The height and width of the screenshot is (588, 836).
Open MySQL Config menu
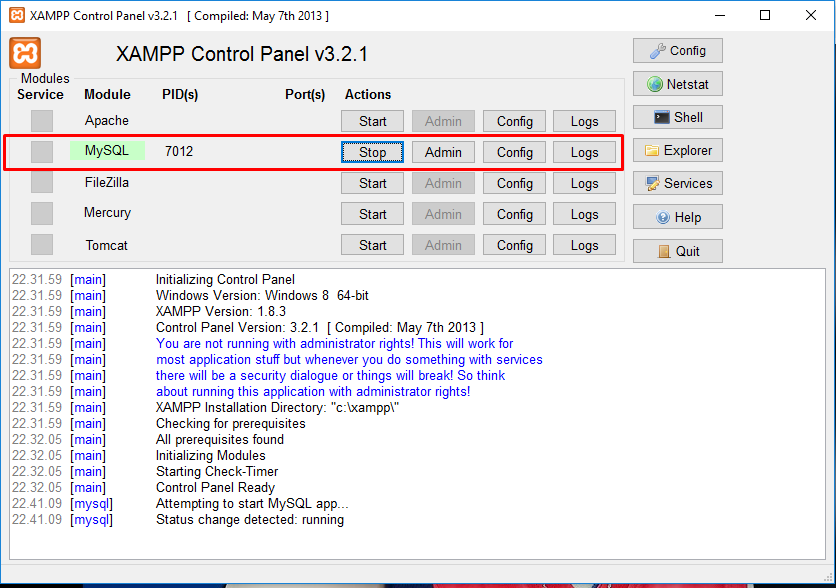515,152
